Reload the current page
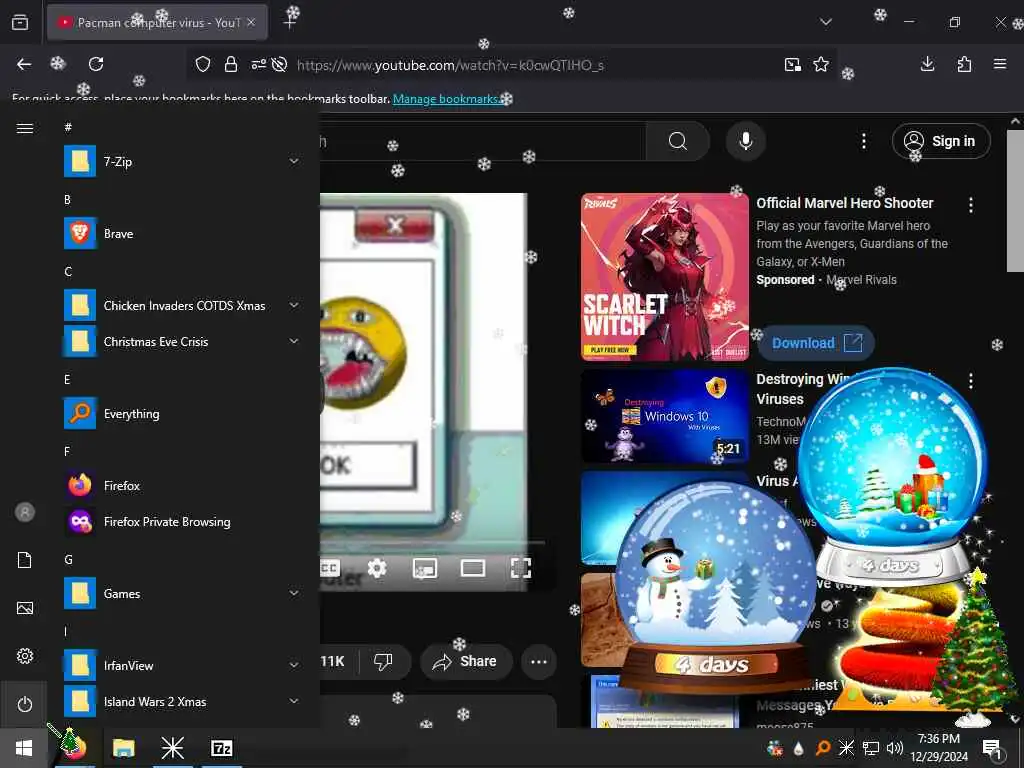The image size is (1024, 768). (96, 64)
